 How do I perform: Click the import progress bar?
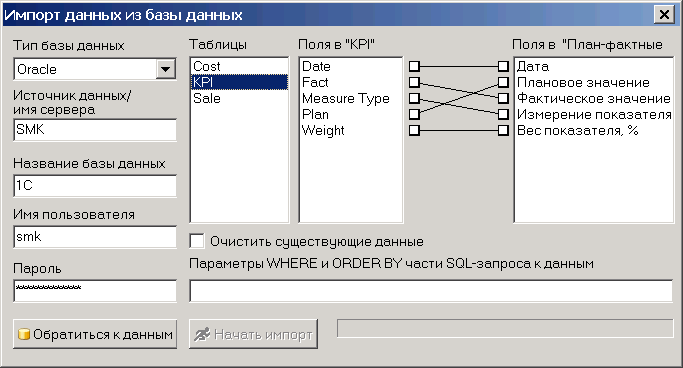[505, 328]
